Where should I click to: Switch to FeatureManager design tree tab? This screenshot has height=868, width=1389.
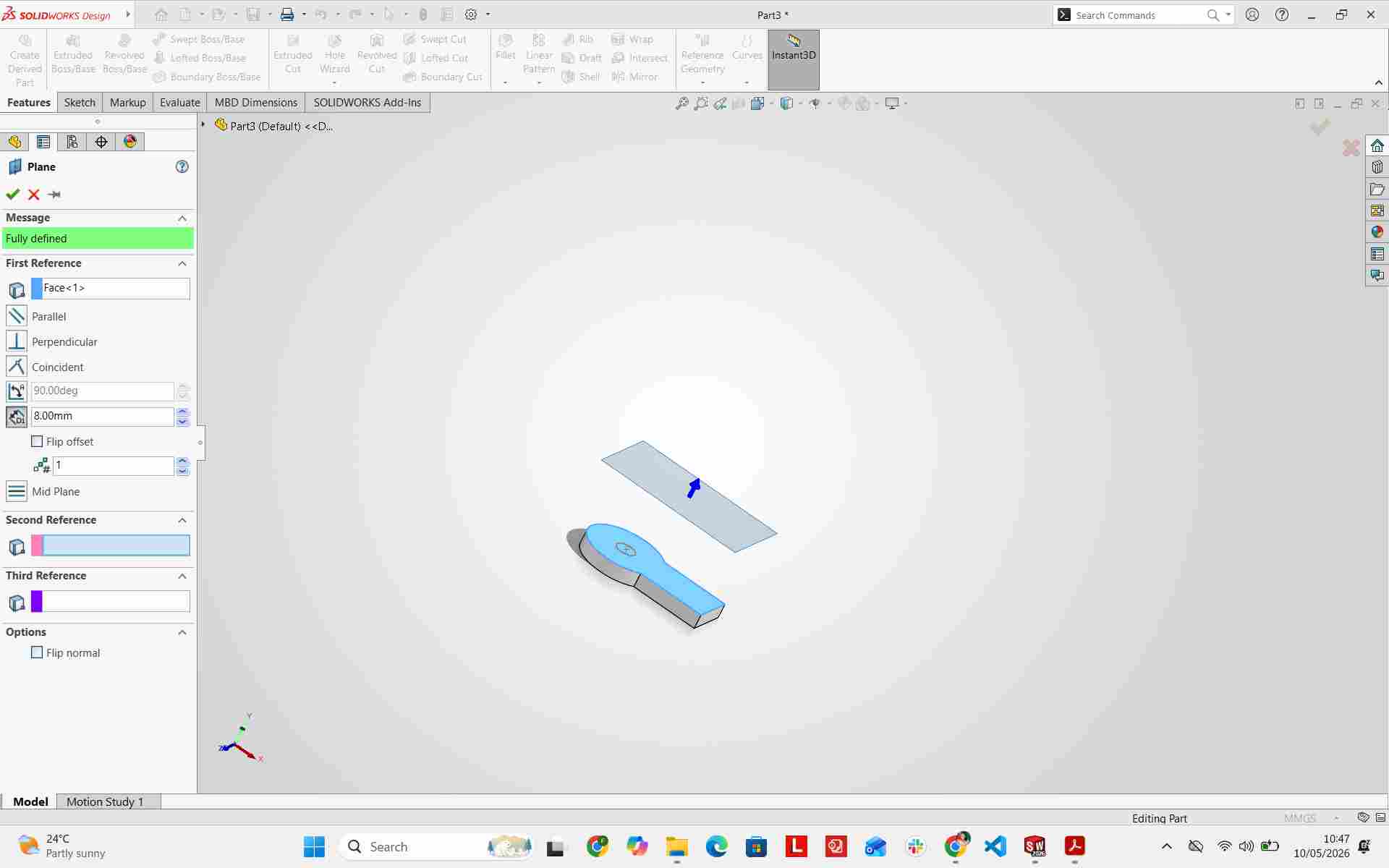pyautogui.click(x=14, y=142)
